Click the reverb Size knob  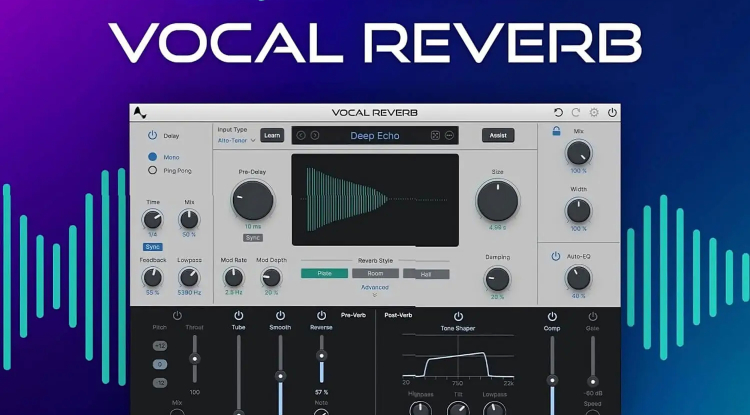point(497,200)
